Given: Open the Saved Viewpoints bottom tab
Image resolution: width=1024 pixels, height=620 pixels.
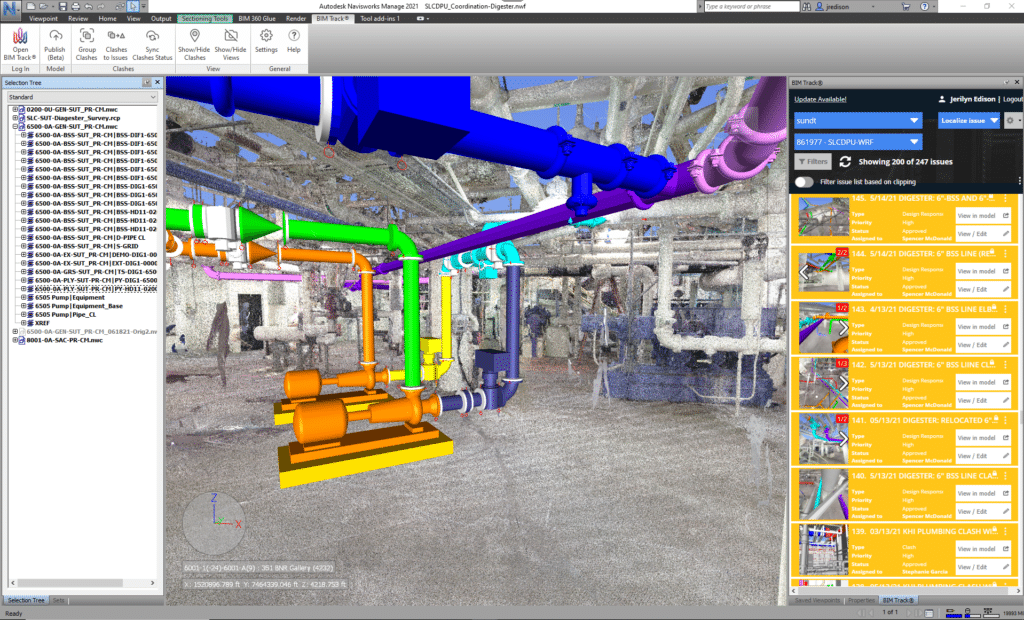Looking at the screenshot, I should (x=818, y=600).
